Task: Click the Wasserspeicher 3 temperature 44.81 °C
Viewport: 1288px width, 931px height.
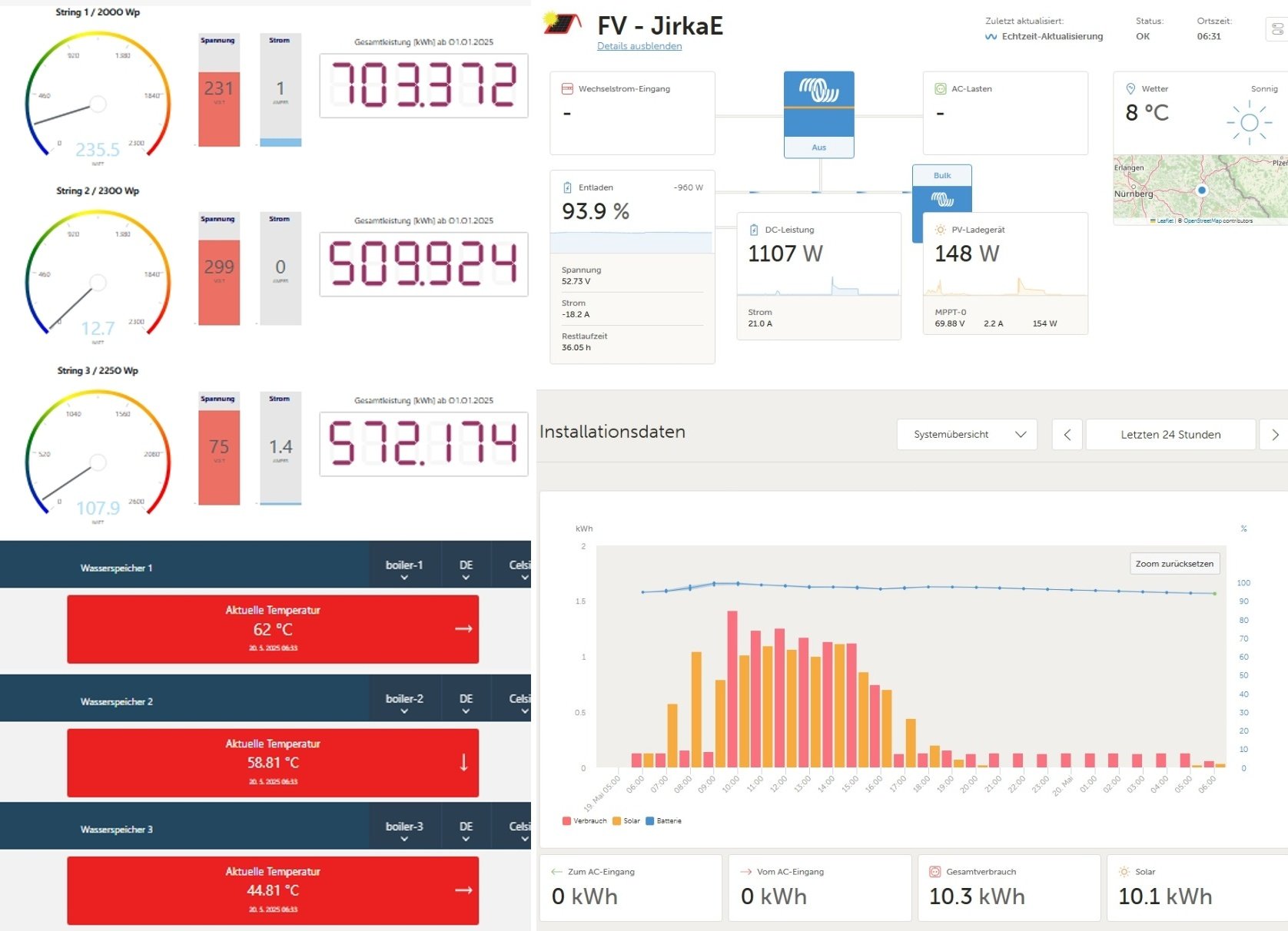Action: click(x=273, y=890)
